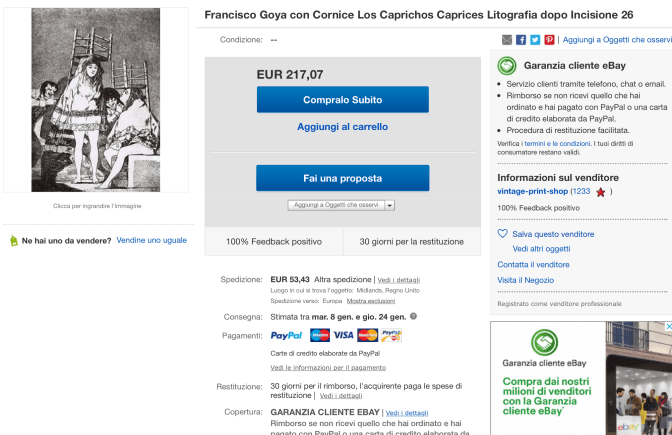Click the red feedback star icon
This screenshot has width=672, height=435.
tap(600, 191)
